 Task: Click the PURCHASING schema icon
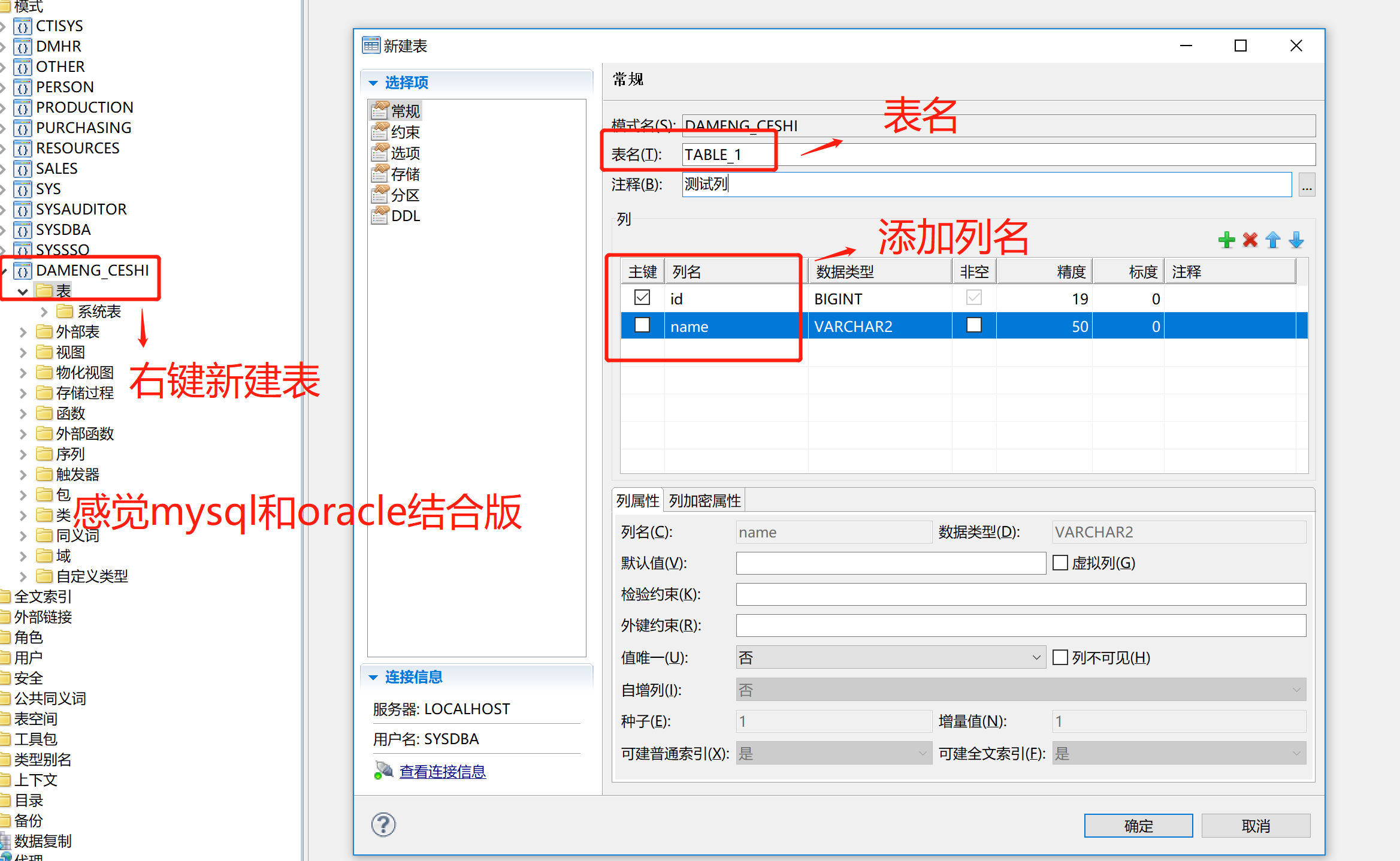[23, 128]
